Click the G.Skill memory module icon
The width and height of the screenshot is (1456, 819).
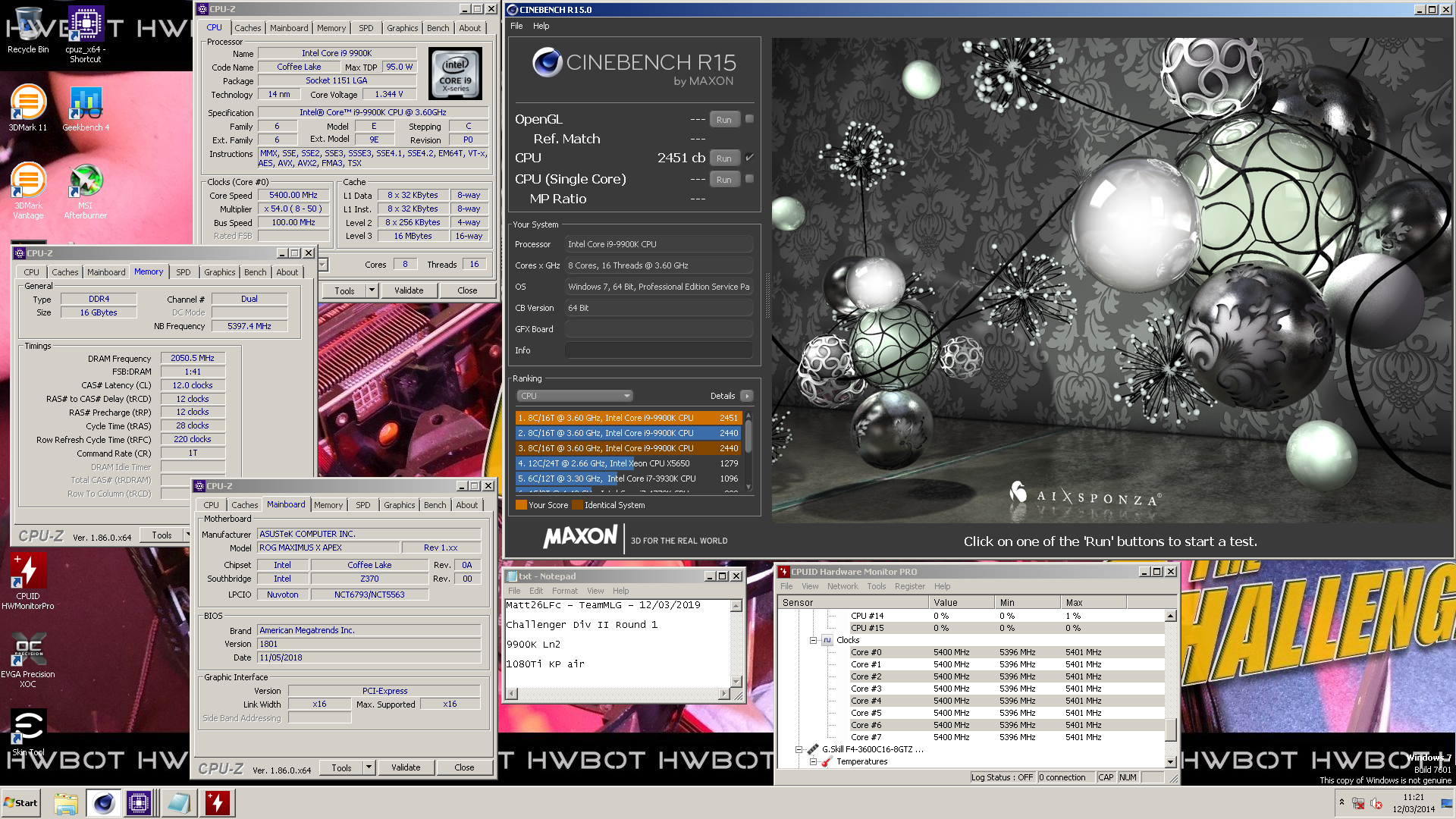tap(812, 749)
